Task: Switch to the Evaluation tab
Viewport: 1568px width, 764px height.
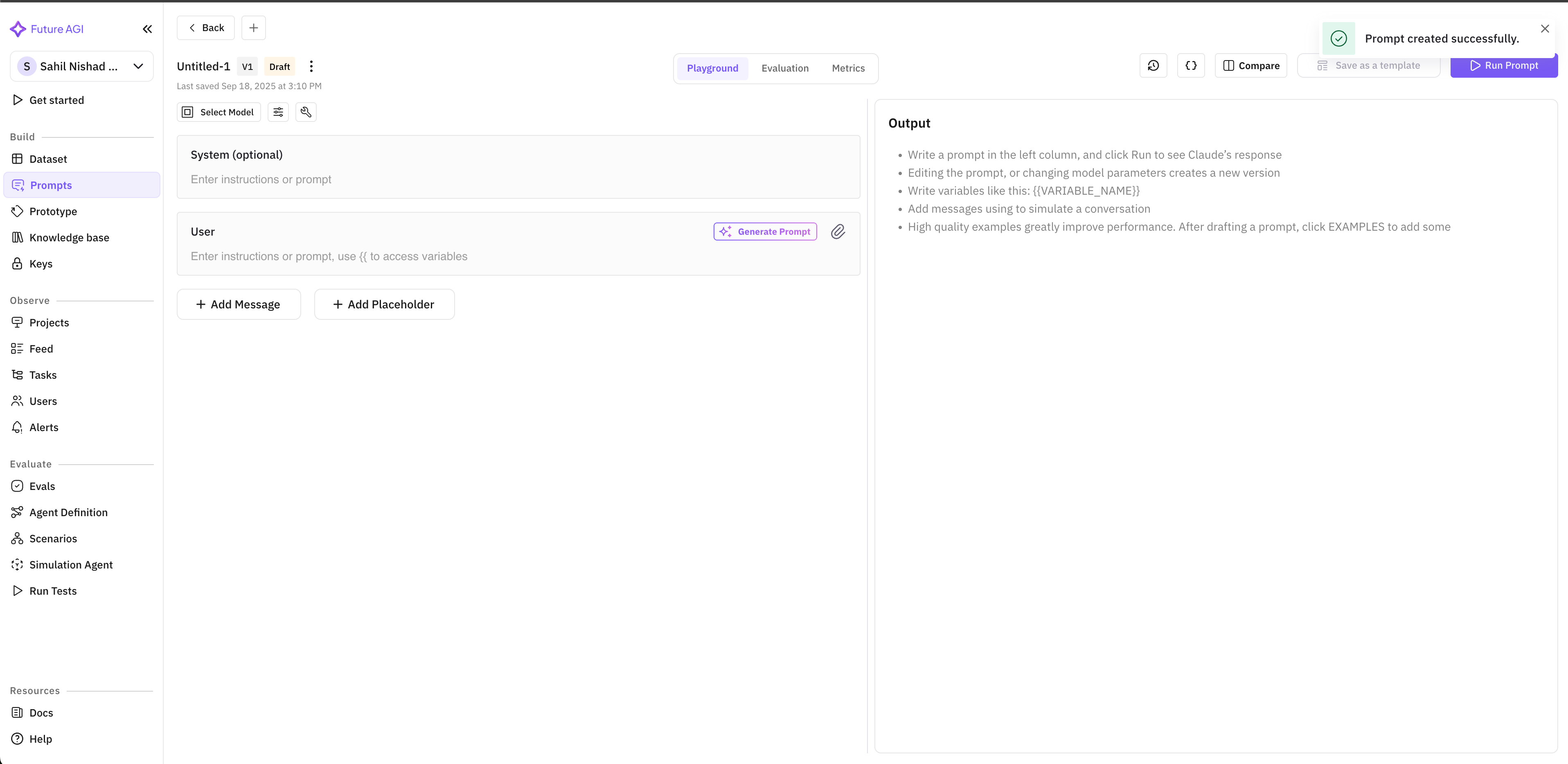Action: coord(784,68)
